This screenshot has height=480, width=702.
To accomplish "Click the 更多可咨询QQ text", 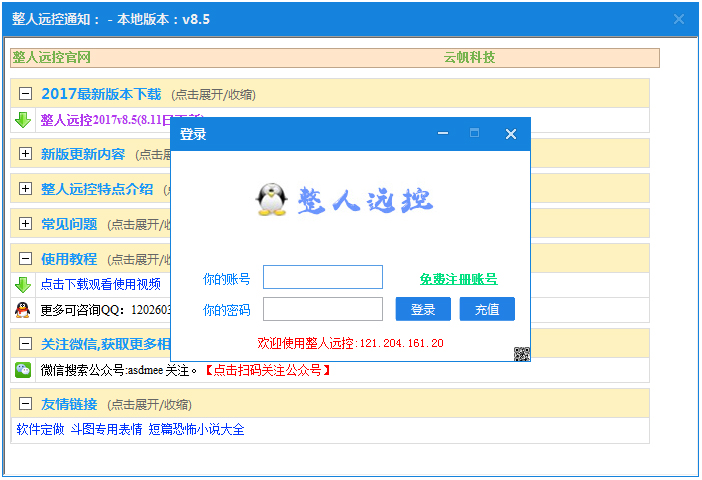I will coord(105,310).
